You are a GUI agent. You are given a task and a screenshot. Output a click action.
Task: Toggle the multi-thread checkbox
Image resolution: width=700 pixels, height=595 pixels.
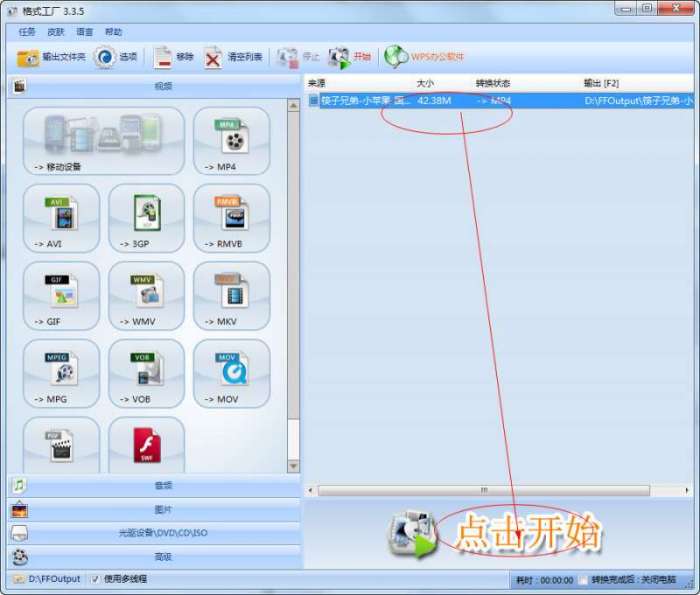(x=95, y=579)
